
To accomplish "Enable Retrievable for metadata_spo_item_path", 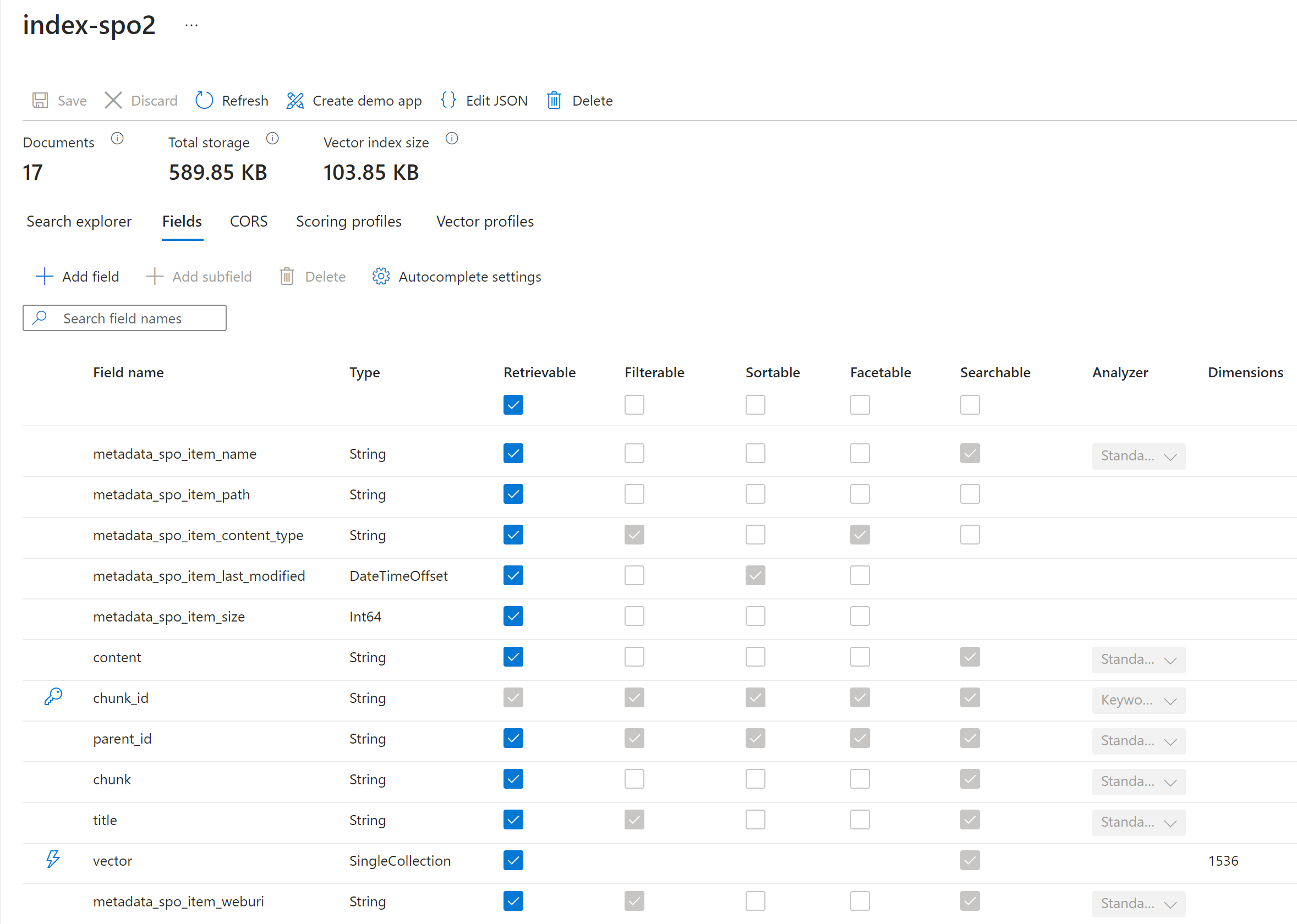I will [513, 494].
